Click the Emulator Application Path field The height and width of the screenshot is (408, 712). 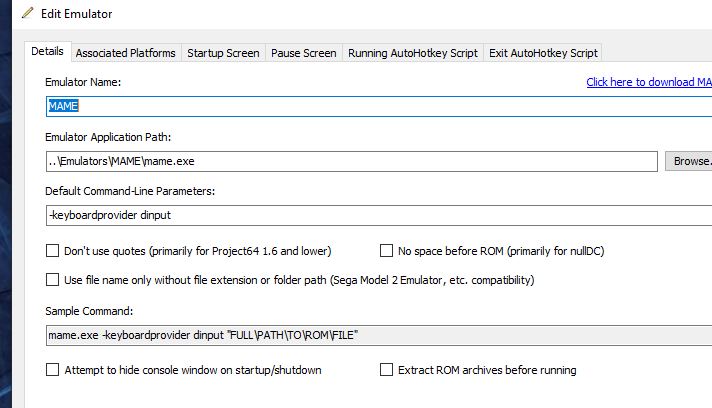(351, 161)
